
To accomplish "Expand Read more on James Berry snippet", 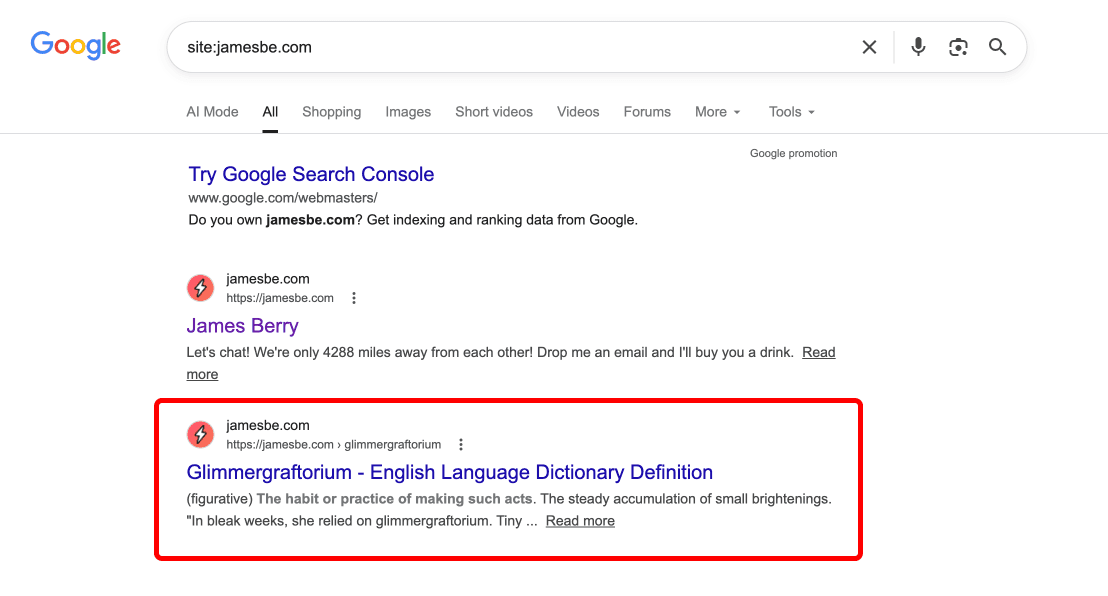I will [x=818, y=352].
